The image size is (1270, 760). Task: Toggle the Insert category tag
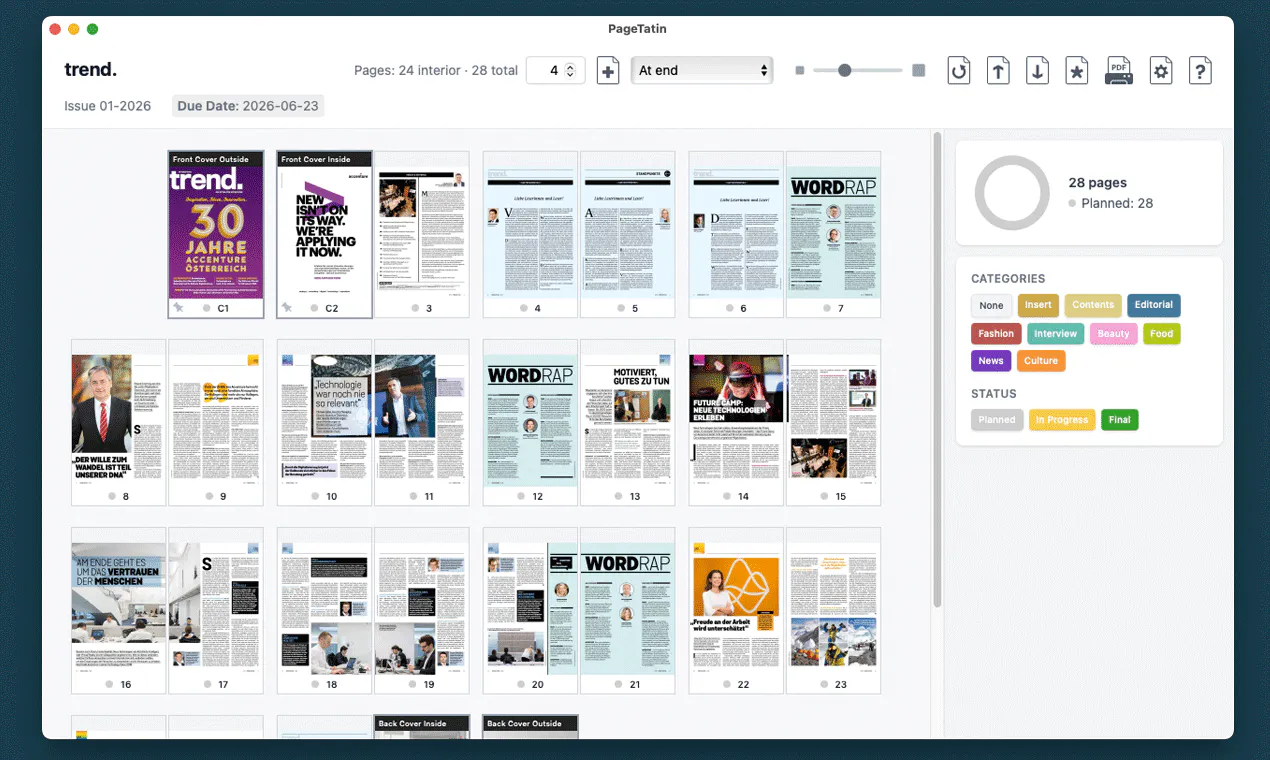1038,305
